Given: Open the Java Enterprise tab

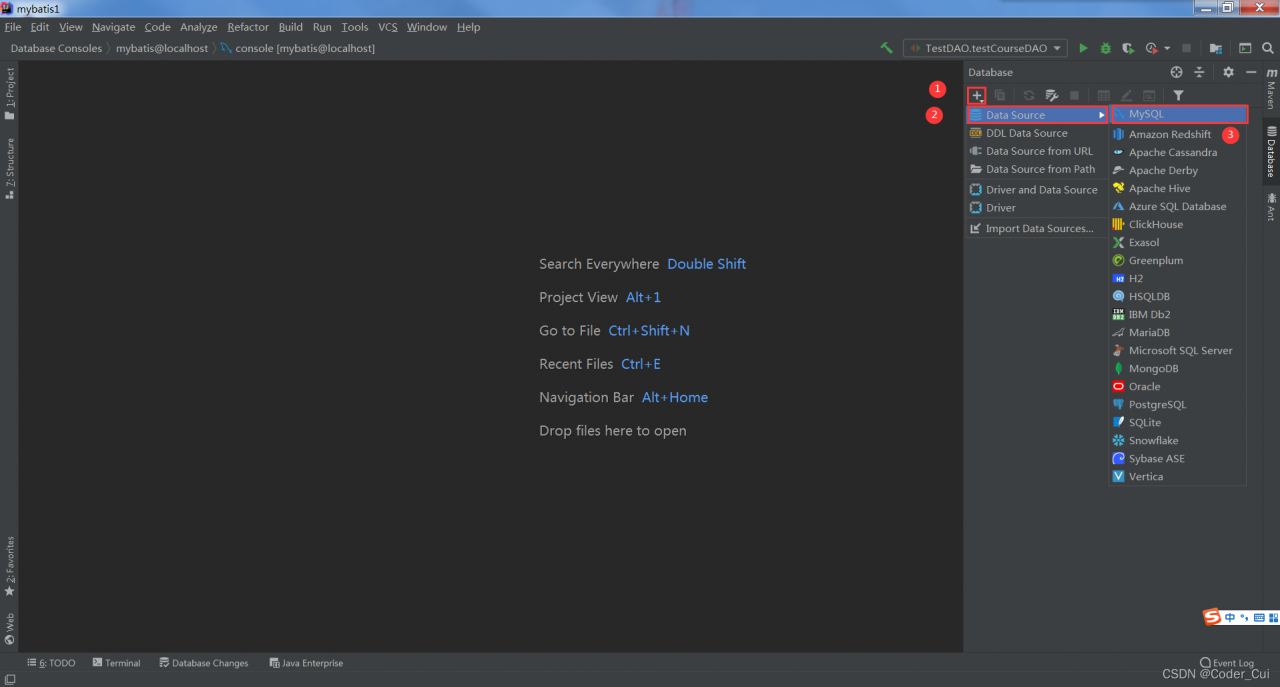Looking at the screenshot, I should 306,663.
